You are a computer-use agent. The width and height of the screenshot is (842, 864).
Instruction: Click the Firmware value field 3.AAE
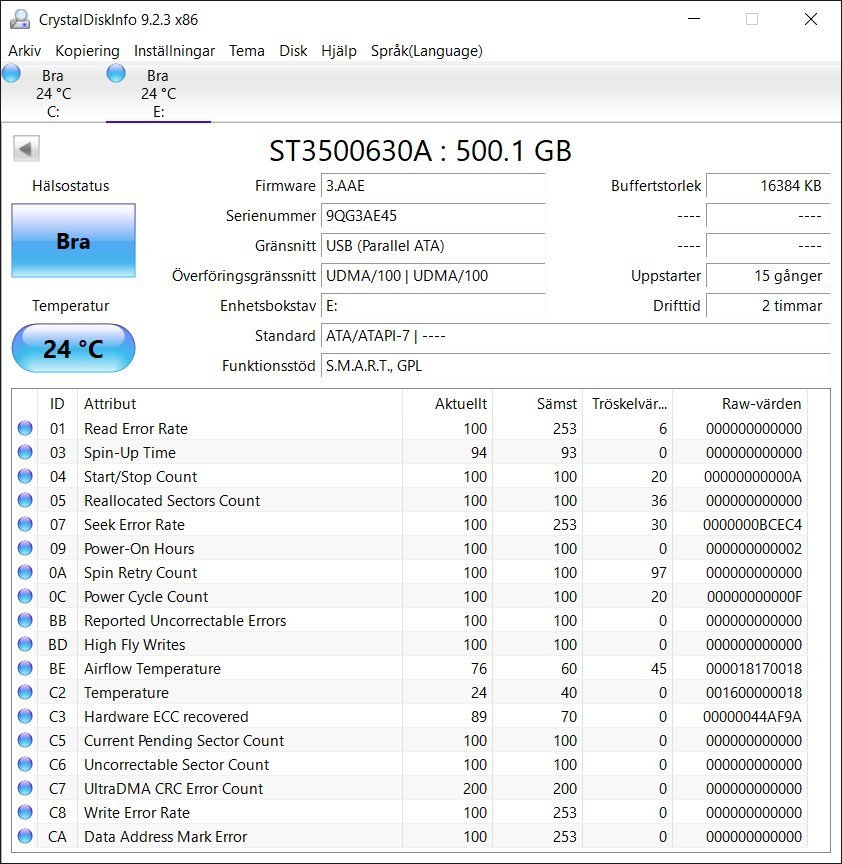click(433, 186)
